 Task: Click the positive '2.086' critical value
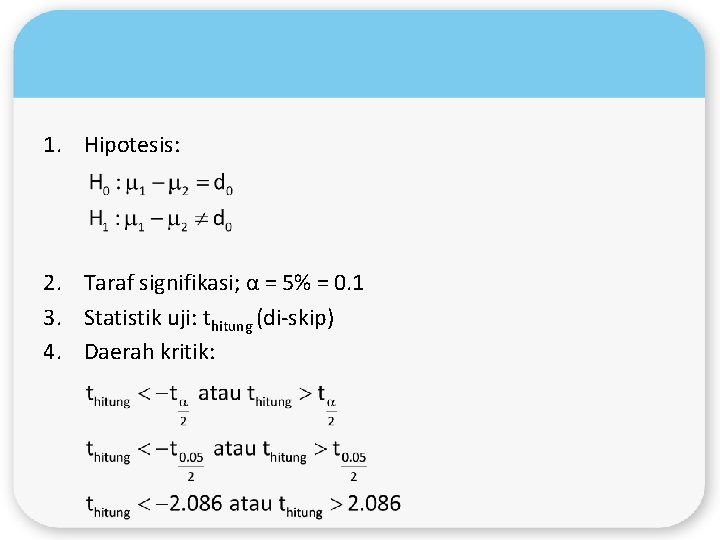coord(374,503)
